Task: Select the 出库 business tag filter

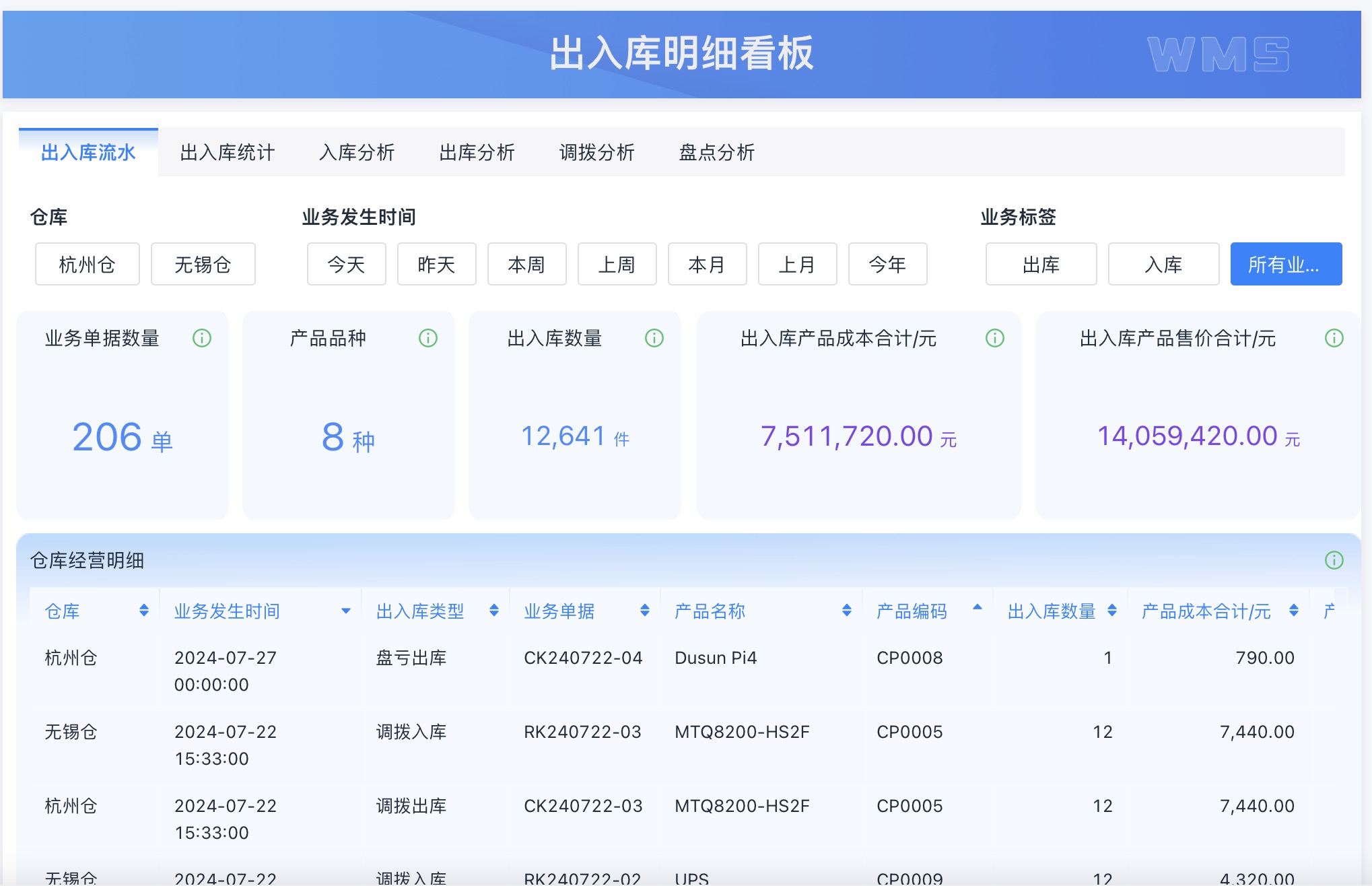Action: (x=1041, y=265)
